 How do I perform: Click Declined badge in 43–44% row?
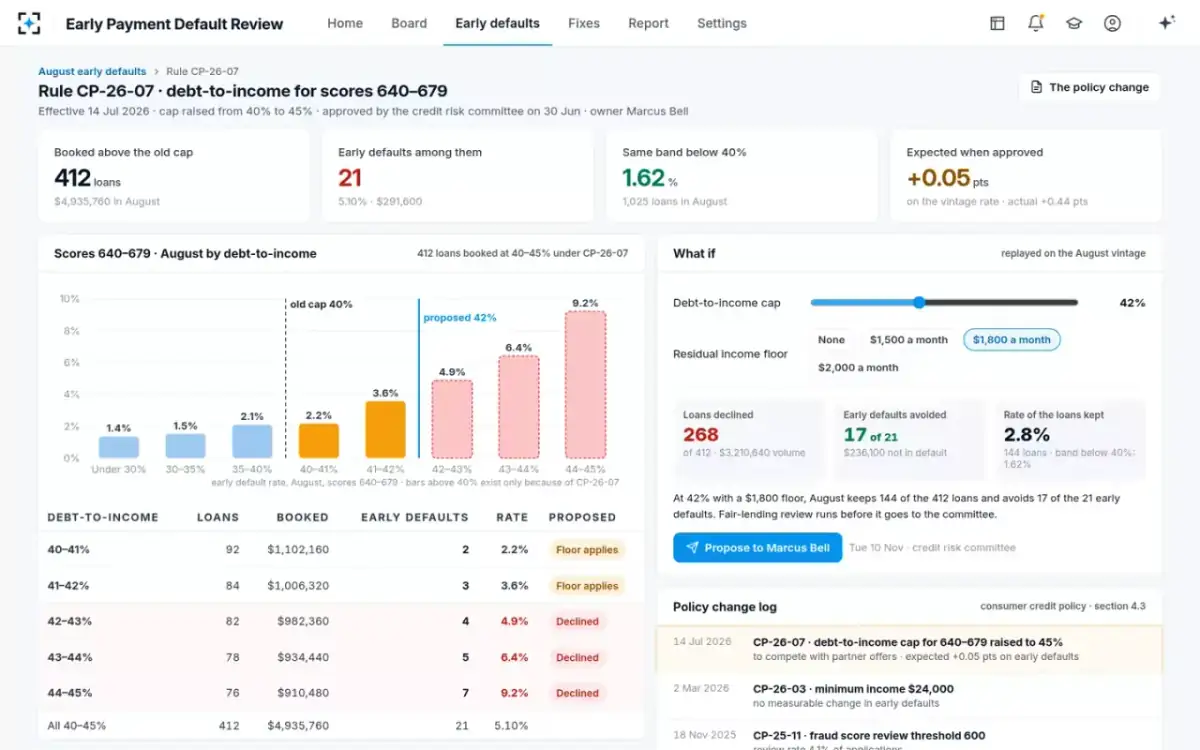[577, 657]
